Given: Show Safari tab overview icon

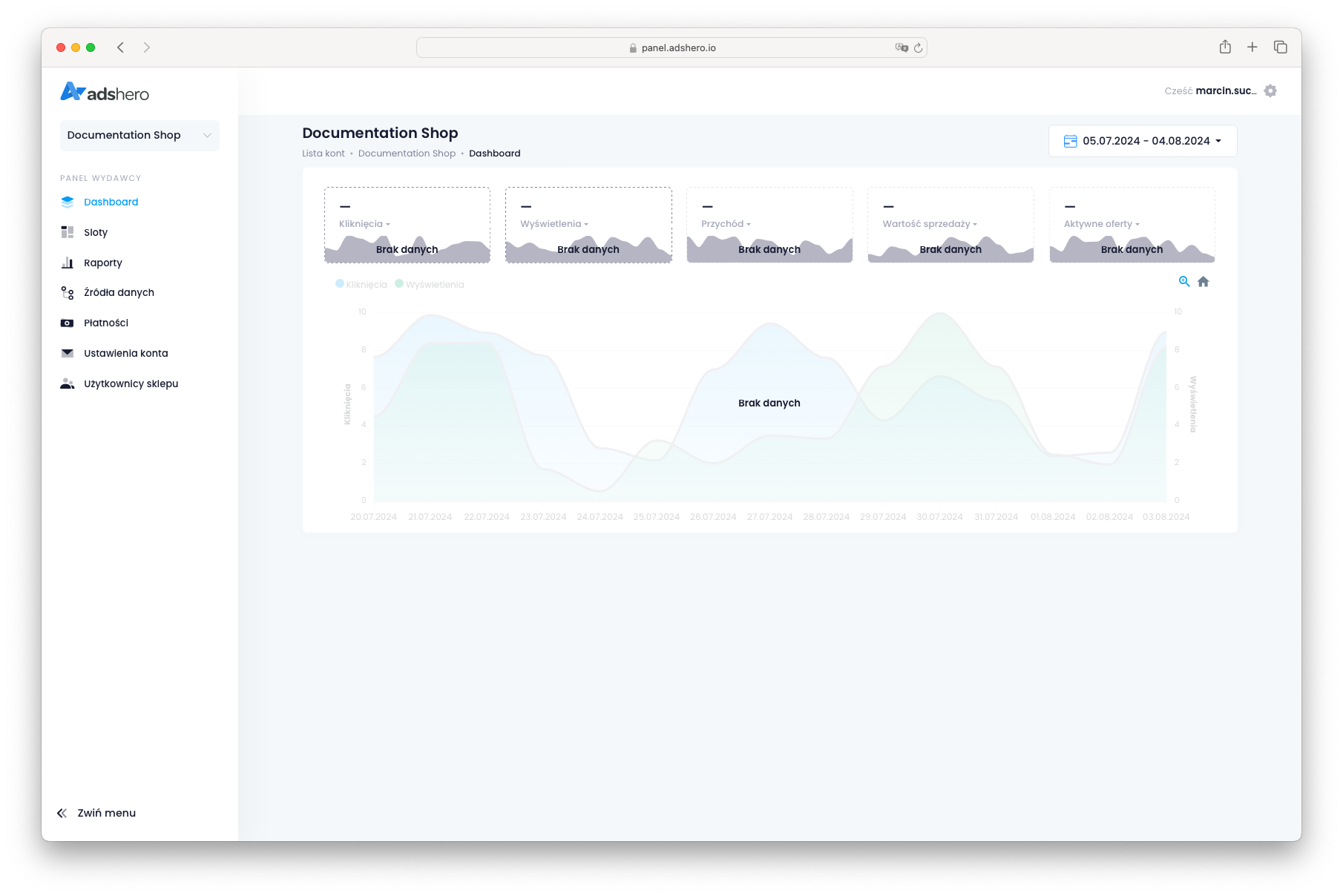Looking at the screenshot, I should (x=1281, y=47).
